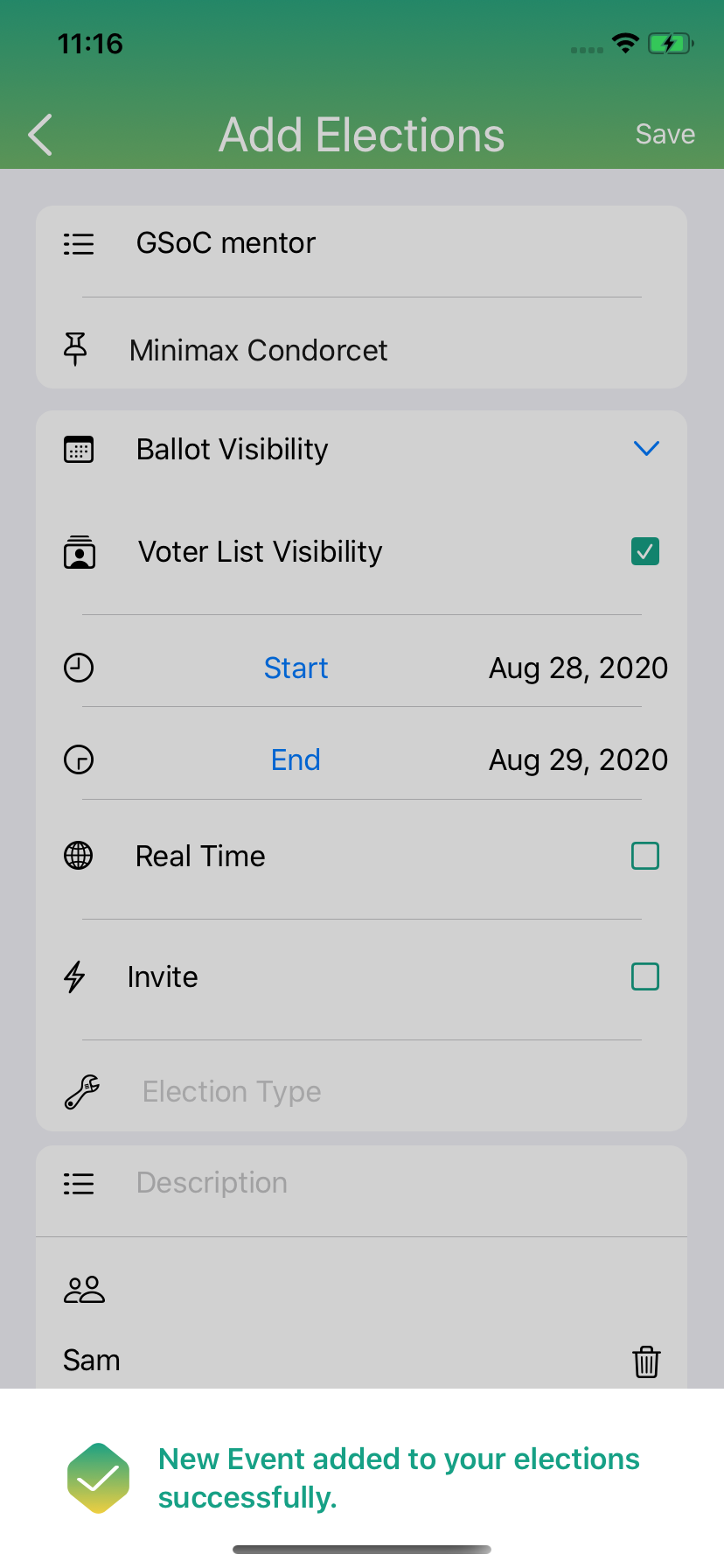Screen dimensions: 724x1568
Task: Enable the Real Time checkbox
Action: (645, 856)
